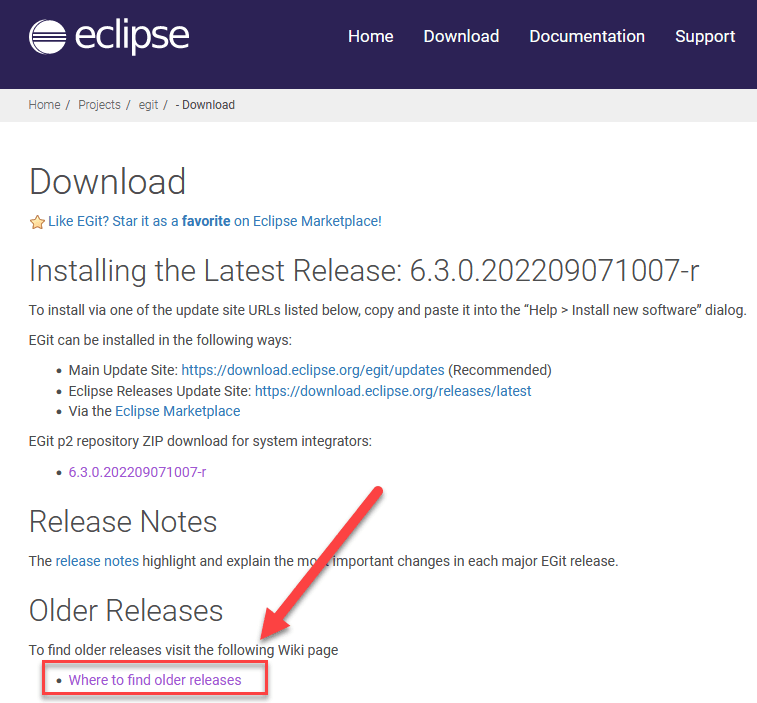Select the Support menu item
Screen dimensions: 757x703
705,36
